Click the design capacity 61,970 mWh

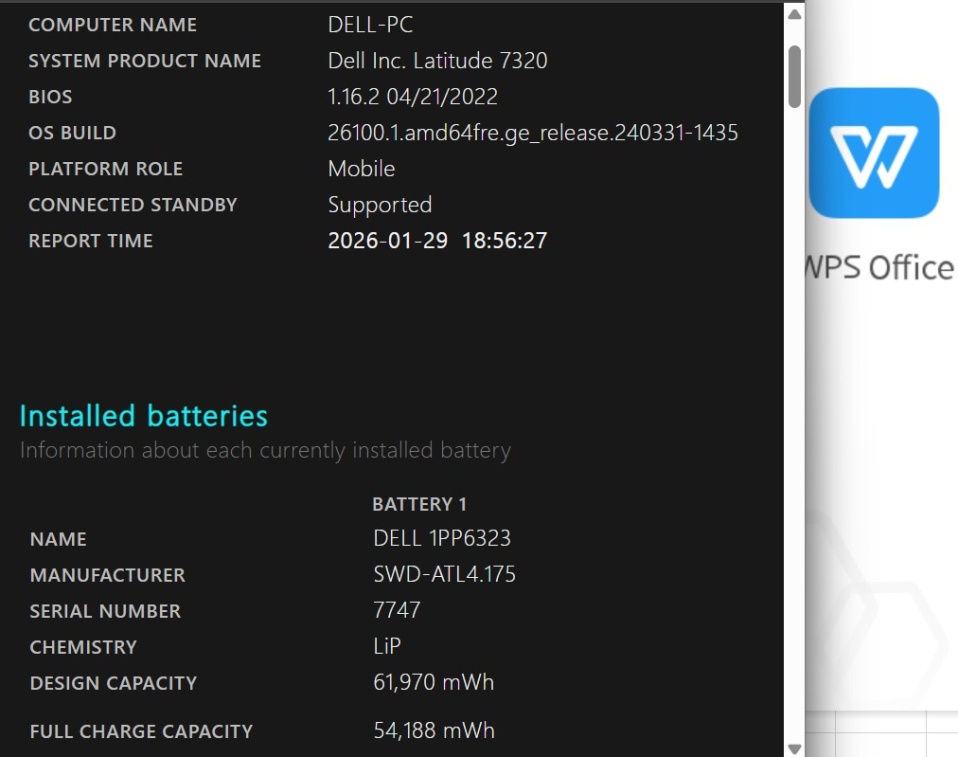(x=433, y=682)
